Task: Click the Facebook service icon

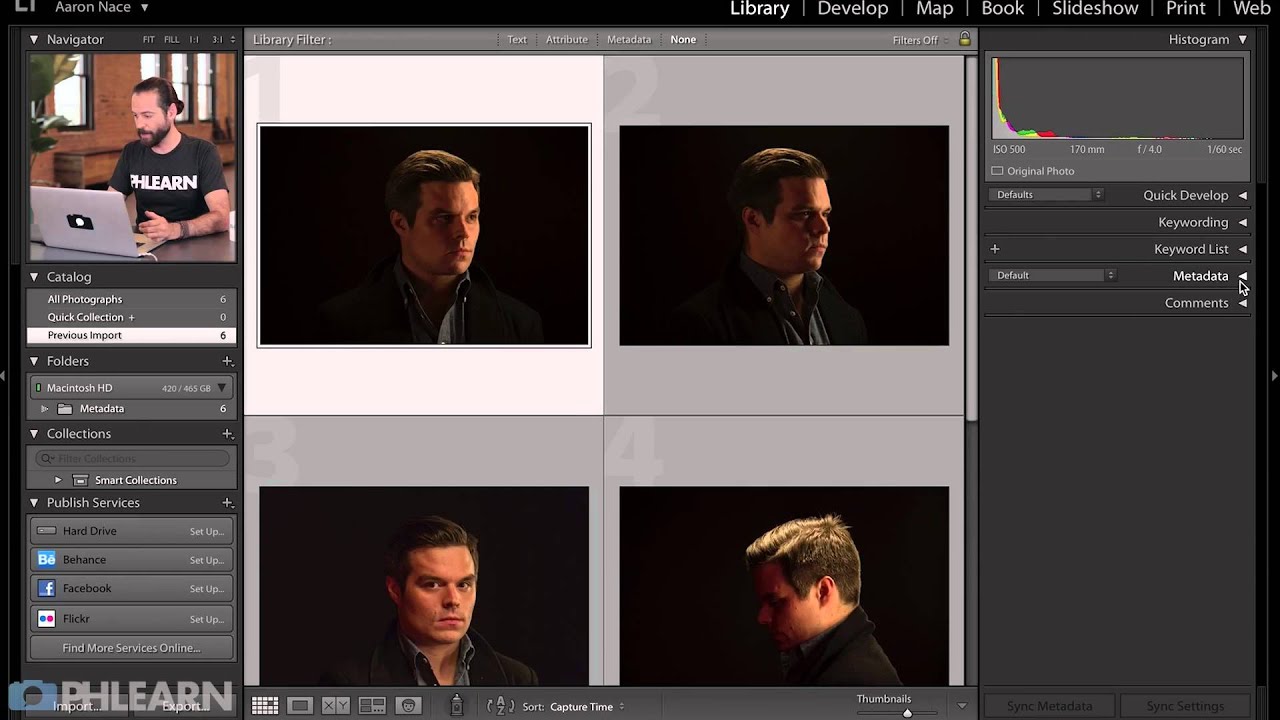Action: (46, 589)
